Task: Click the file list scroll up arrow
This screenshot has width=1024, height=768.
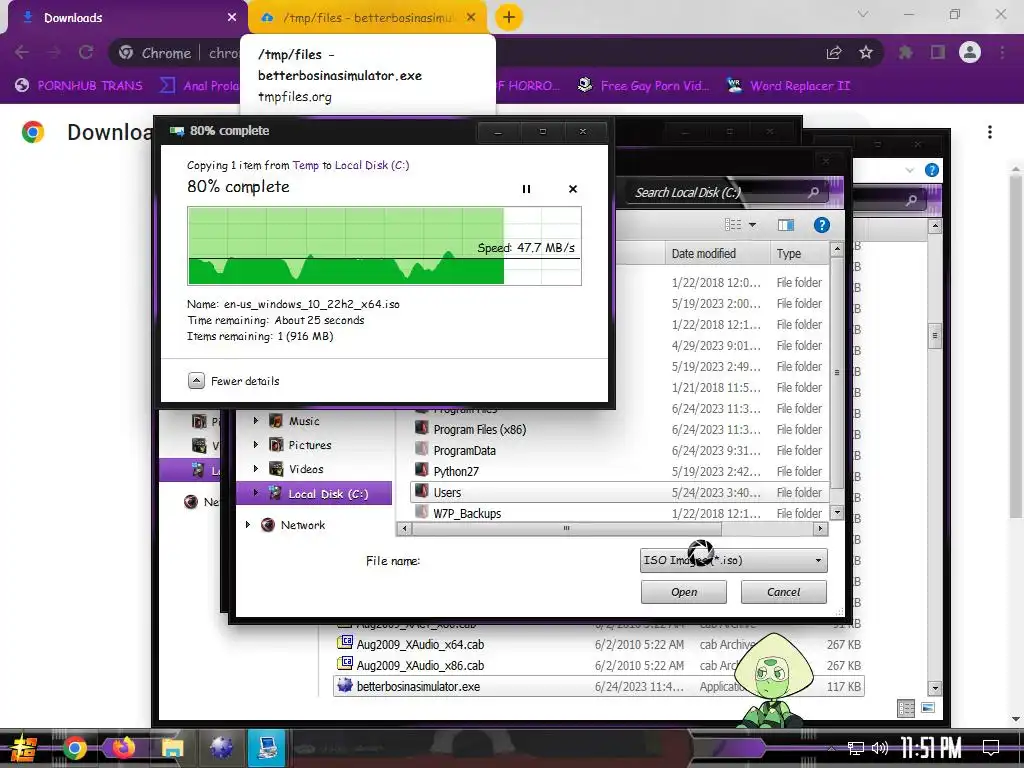Action: pyautogui.click(x=837, y=249)
